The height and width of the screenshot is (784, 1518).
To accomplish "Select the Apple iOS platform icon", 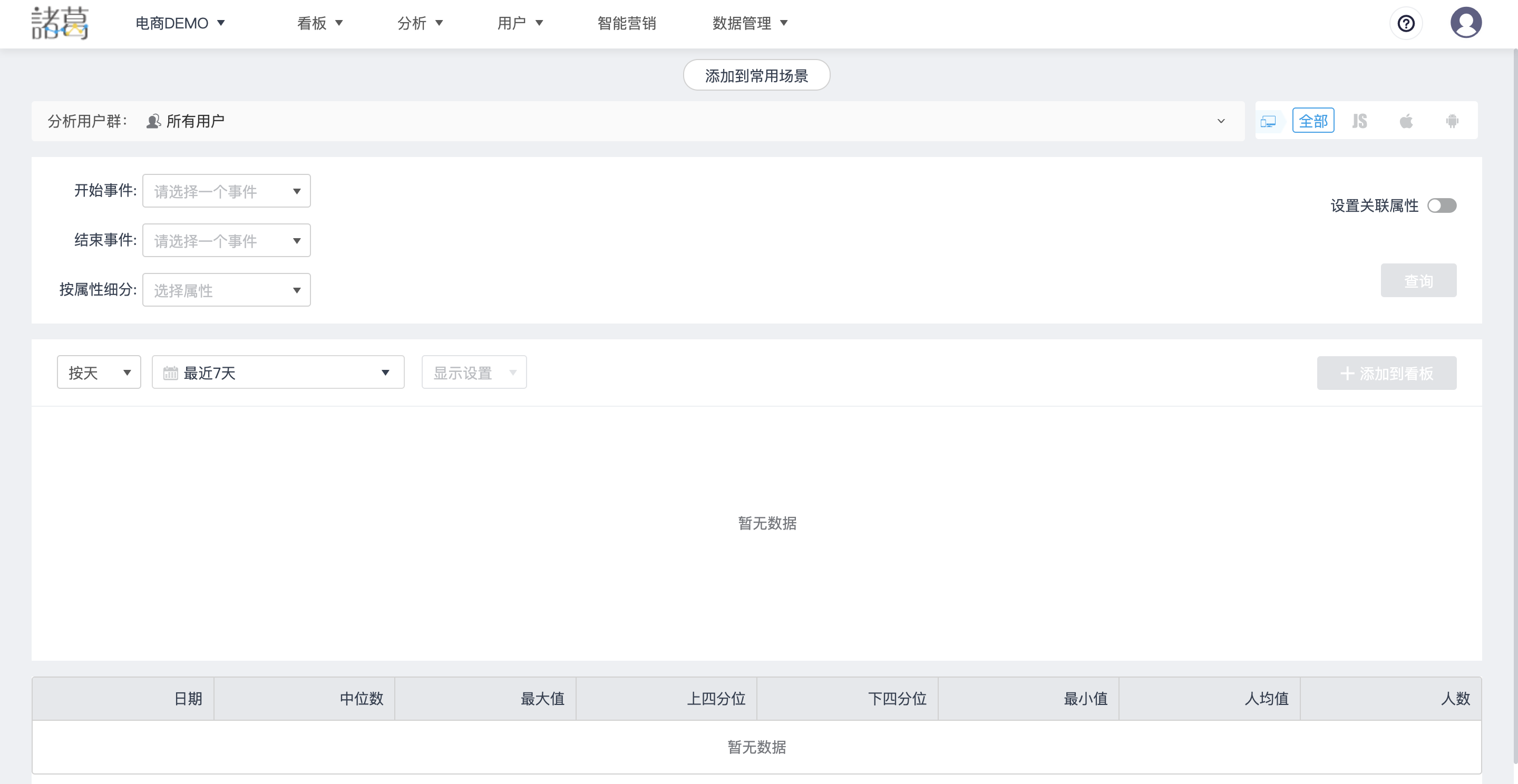I will [x=1406, y=121].
